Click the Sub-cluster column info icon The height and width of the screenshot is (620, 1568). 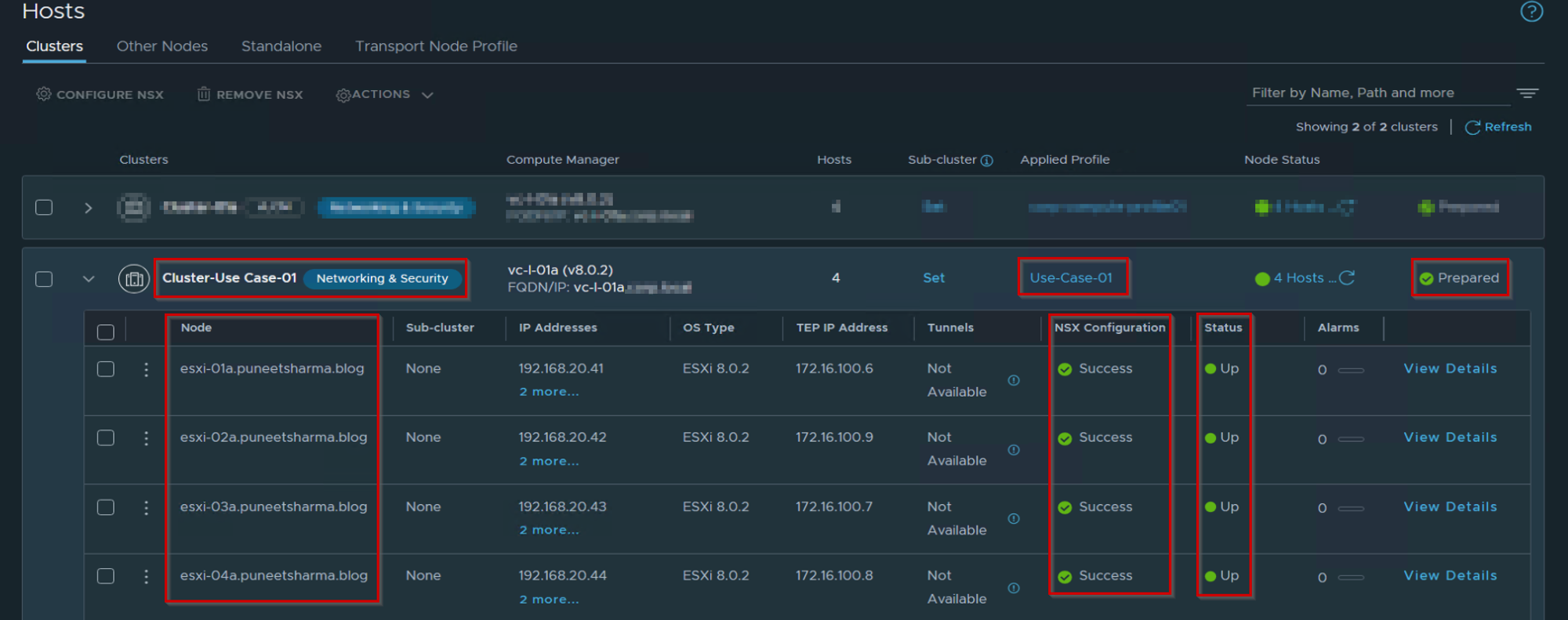(987, 161)
